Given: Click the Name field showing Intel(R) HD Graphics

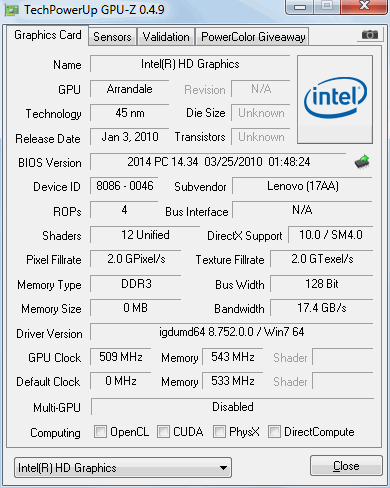Looking at the screenshot, I should [x=190, y=64].
